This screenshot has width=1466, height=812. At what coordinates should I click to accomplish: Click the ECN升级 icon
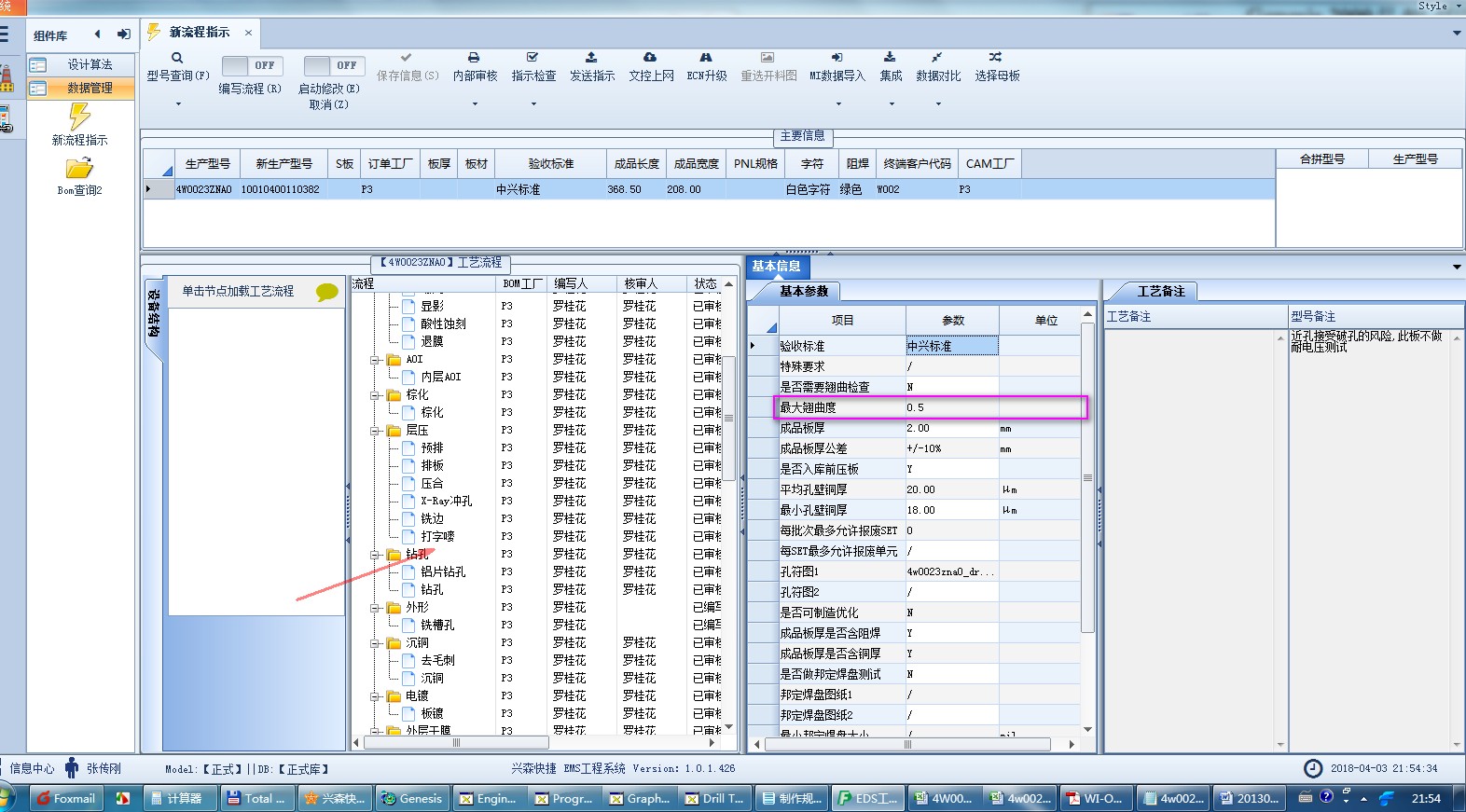click(706, 58)
